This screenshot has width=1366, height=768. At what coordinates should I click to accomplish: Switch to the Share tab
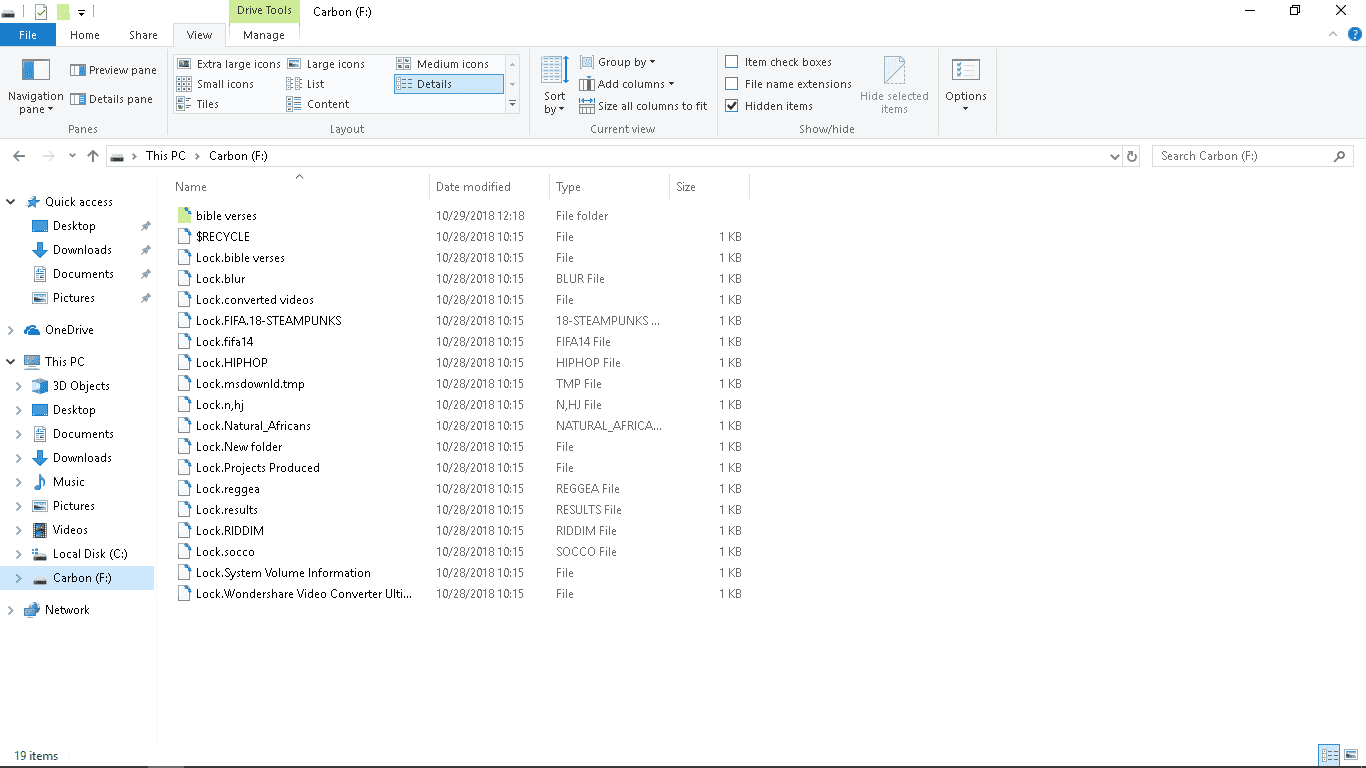click(x=143, y=35)
